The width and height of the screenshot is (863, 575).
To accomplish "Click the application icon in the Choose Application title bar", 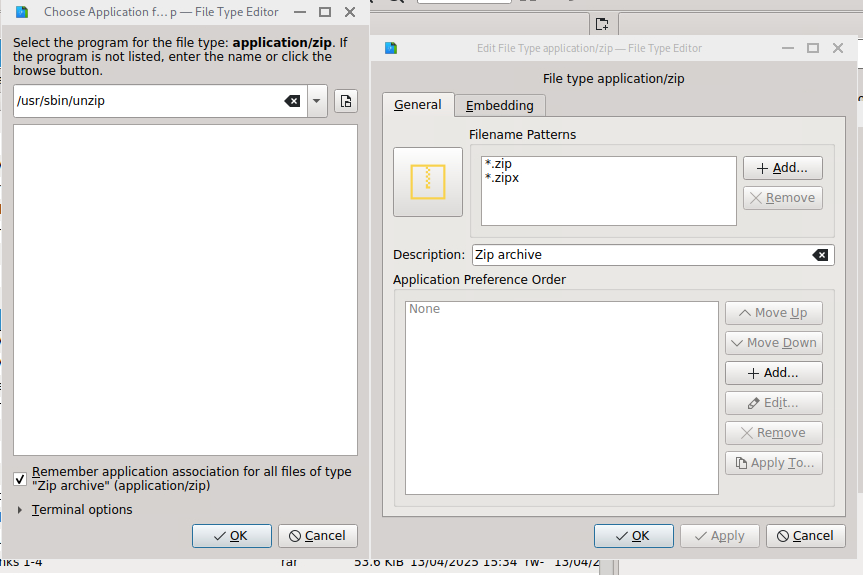I will pos(22,12).
